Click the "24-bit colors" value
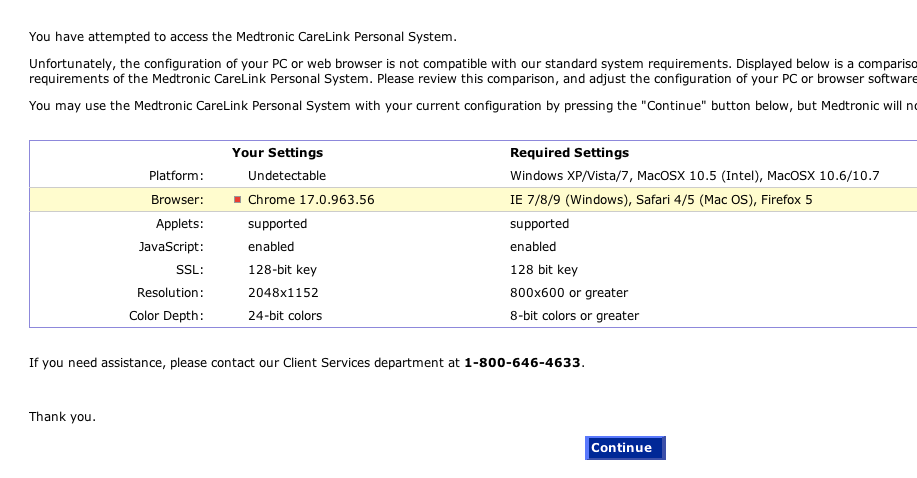The width and height of the screenshot is (917, 478). coord(285,316)
